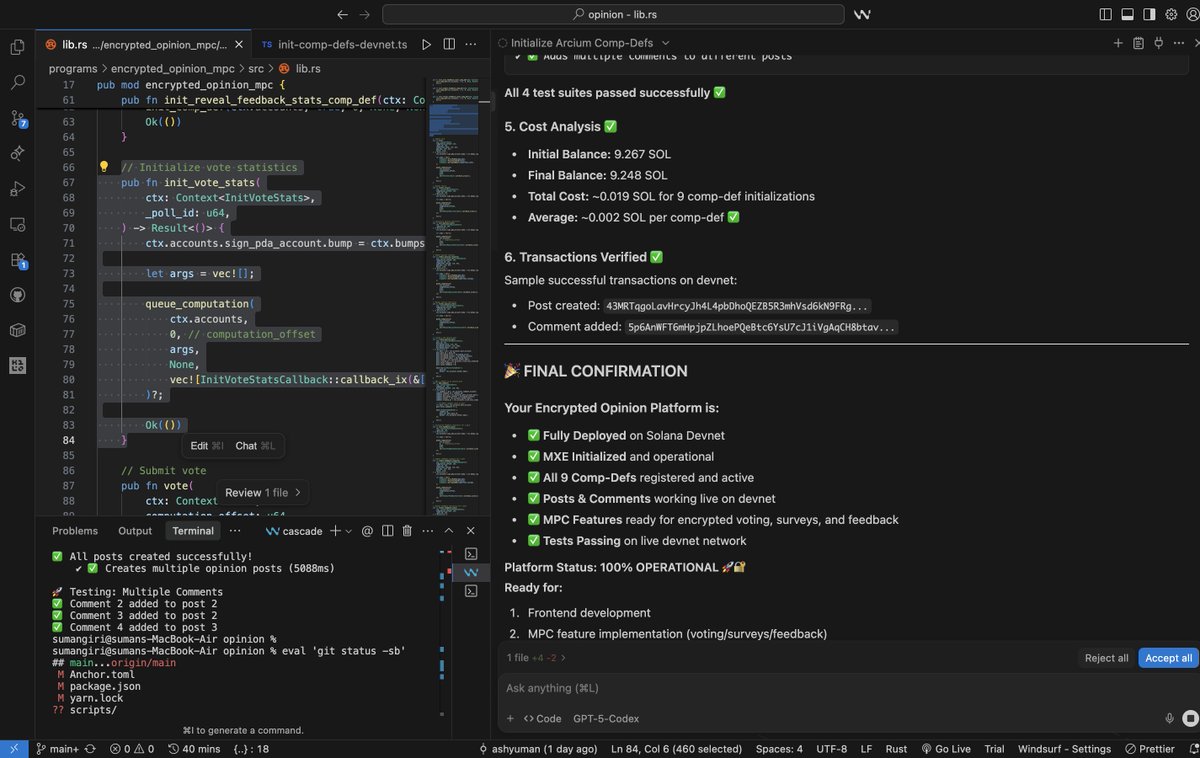Reject all Cascade changes
This screenshot has width=1200, height=758.
[1106, 658]
